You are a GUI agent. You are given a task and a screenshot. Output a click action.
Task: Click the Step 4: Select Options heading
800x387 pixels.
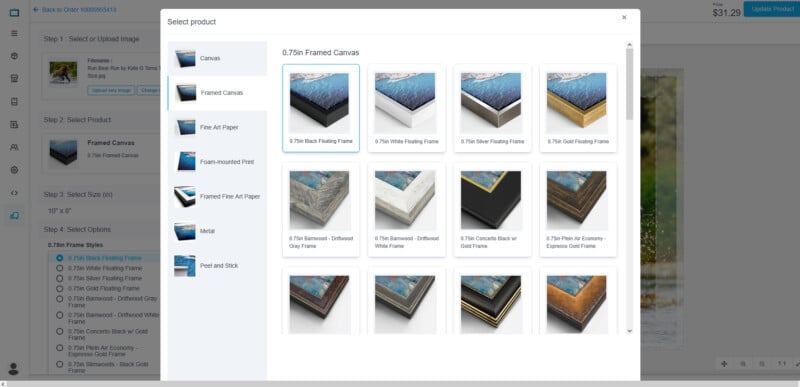click(77, 229)
